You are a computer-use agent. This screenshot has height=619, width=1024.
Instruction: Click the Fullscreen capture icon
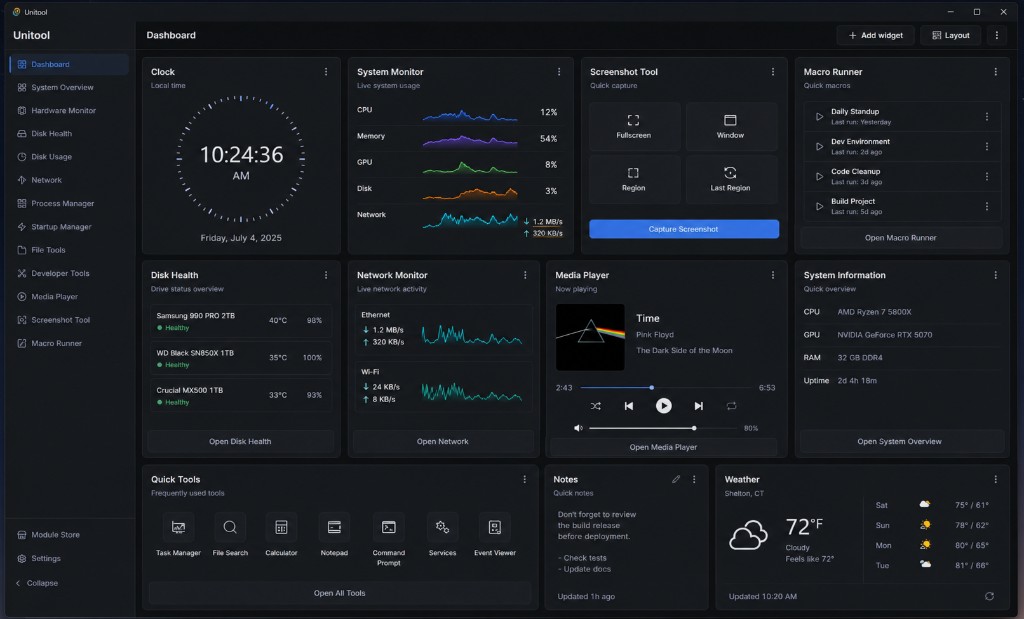[x=633, y=120]
